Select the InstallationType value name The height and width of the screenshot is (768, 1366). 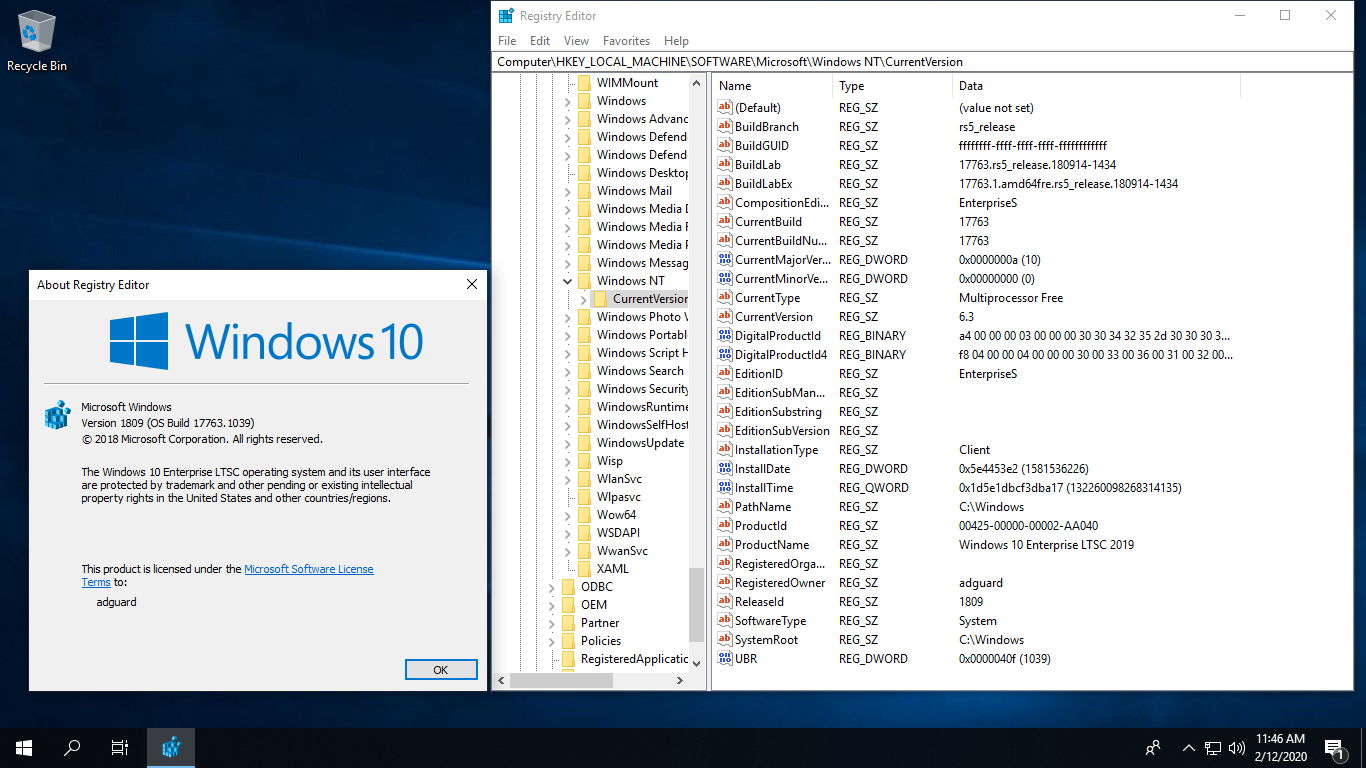pyautogui.click(x=776, y=450)
